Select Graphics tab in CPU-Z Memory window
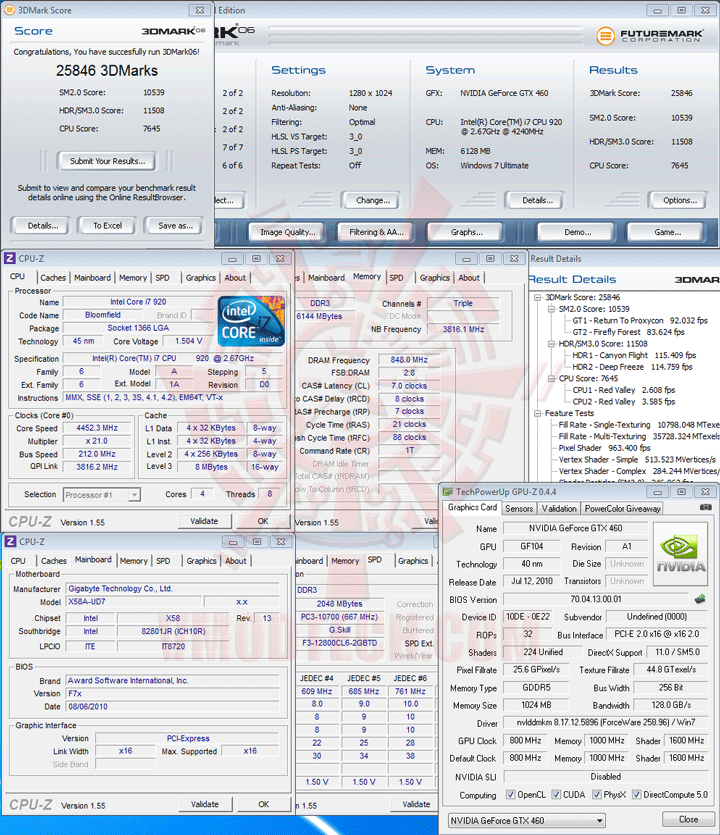This screenshot has height=835, width=720. click(x=435, y=277)
